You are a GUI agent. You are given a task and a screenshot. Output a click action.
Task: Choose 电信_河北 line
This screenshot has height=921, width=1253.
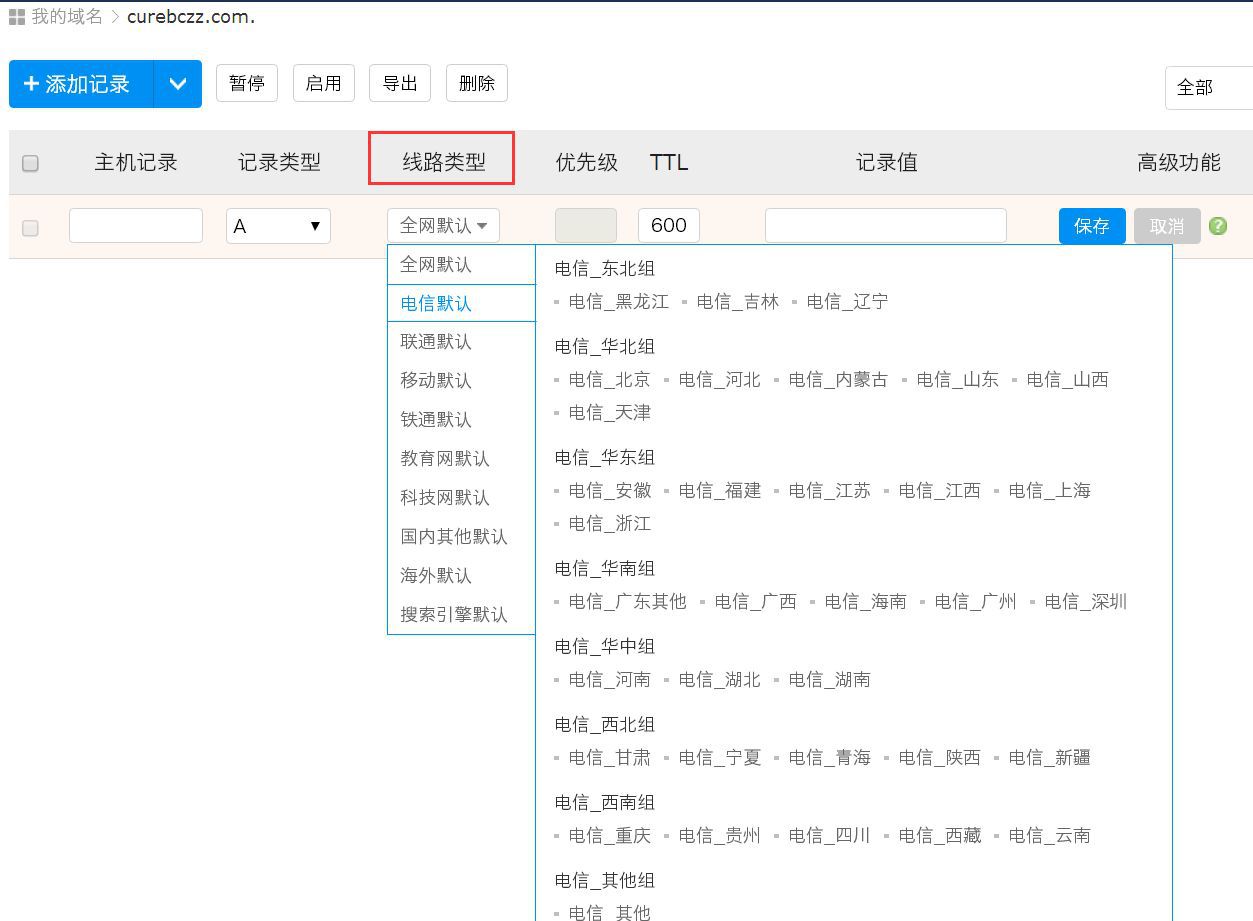(720, 380)
